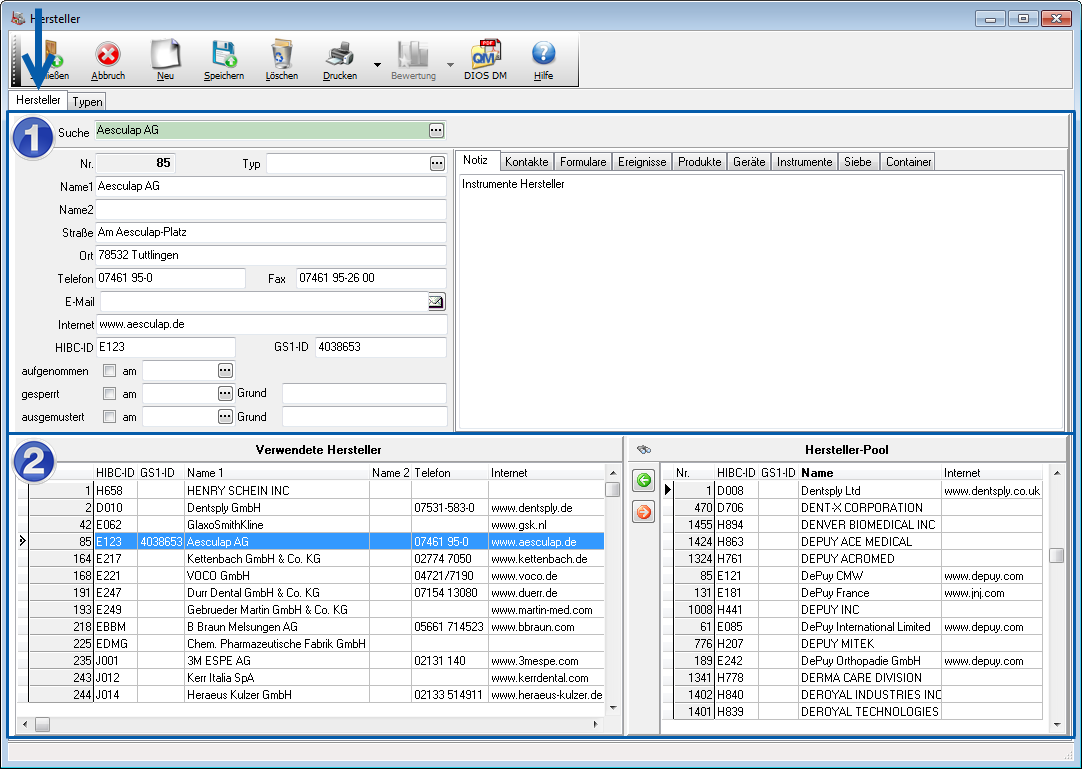Click Hersteller-Pool vertical scrollbar thumb
Viewport: 1082px width, 769px height.
tap(1056, 555)
